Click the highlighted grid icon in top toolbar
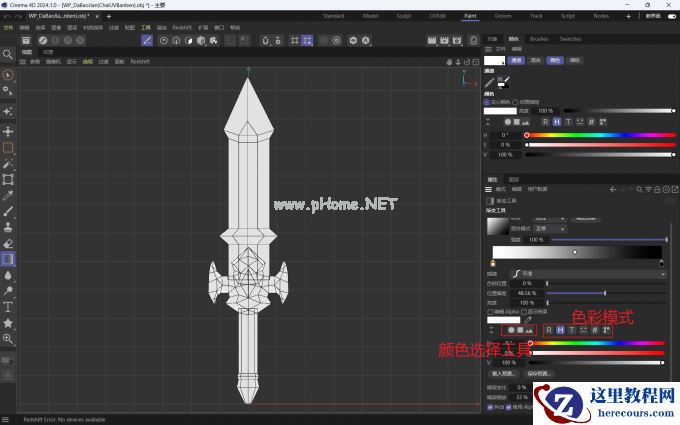Viewport: 680px width, 425px height. pyautogui.click(x=307, y=40)
